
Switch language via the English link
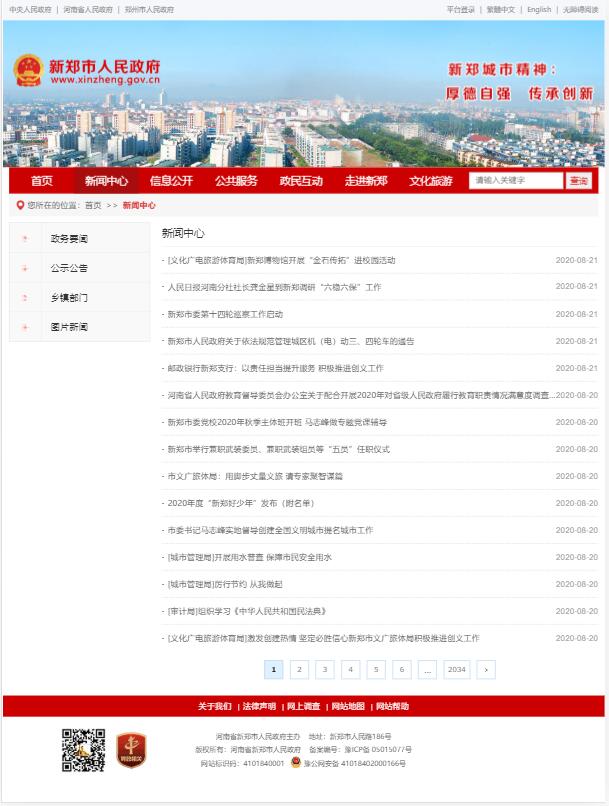(x=539, y=9)
